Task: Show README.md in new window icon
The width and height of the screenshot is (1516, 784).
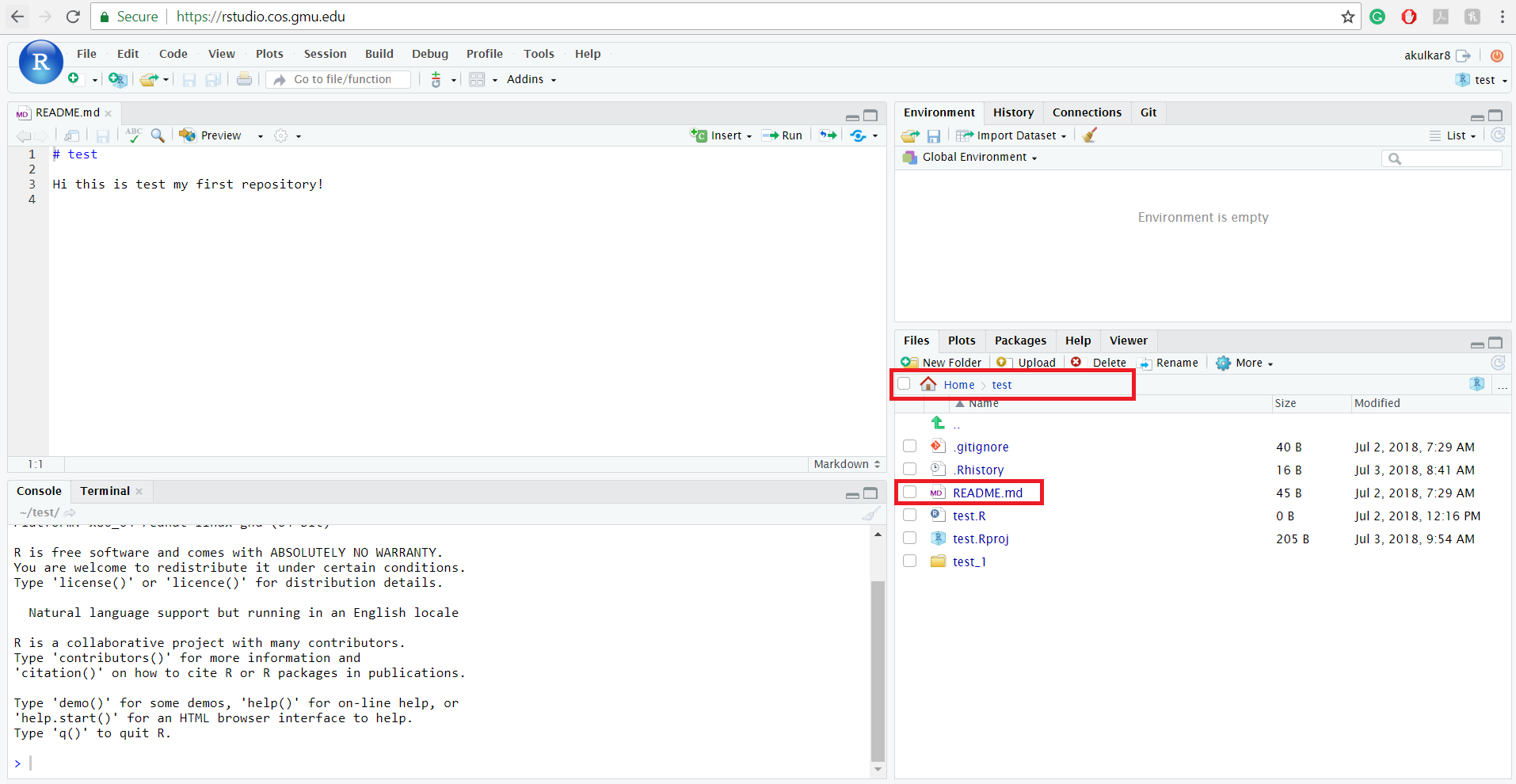Action: pos(72,135)
